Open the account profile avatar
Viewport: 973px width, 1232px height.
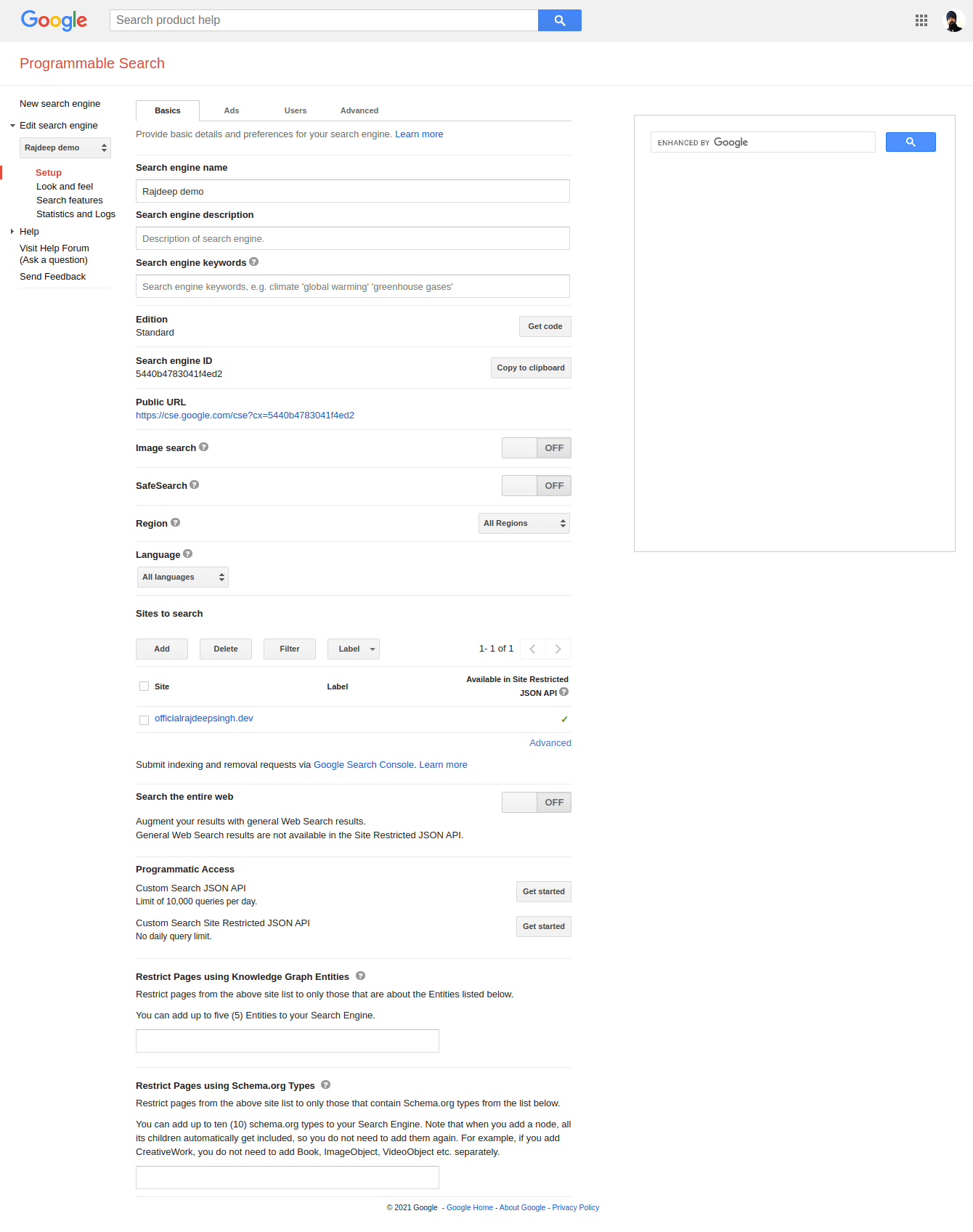(x=953, y=20)
